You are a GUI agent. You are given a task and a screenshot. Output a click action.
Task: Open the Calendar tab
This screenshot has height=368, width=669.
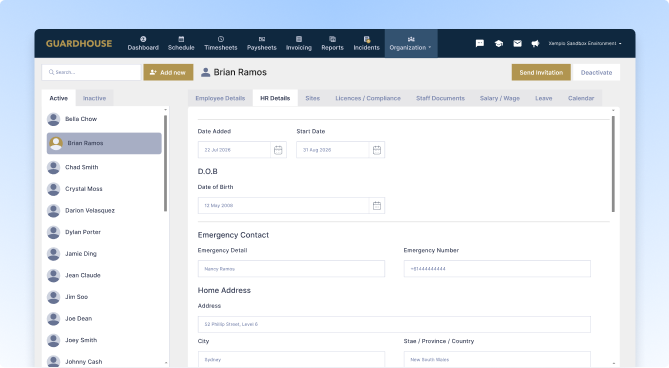coord(581,98)
